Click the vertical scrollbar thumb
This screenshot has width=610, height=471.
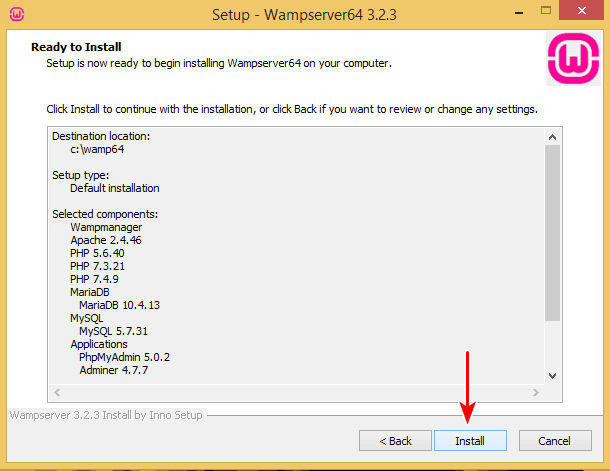point(552,233)
